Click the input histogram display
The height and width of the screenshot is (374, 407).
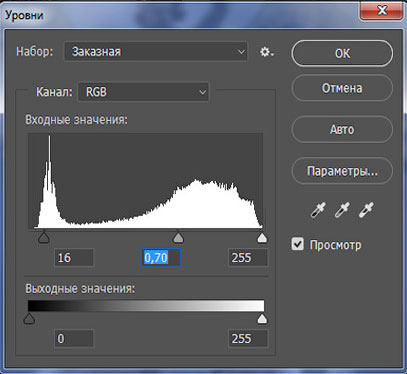tap(145, 181)
